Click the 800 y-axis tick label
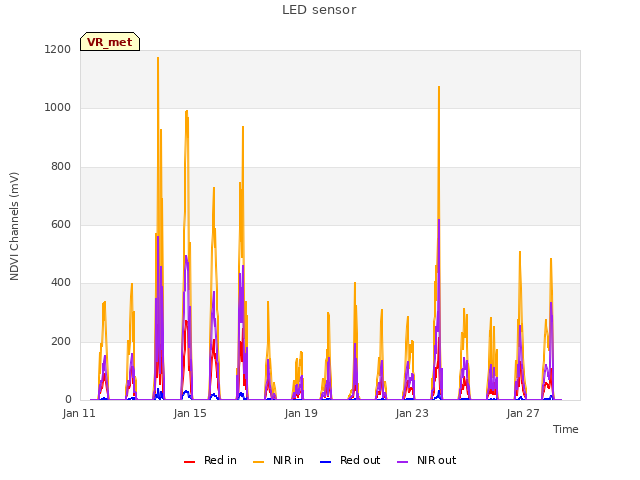The height and width of the screenshot is (480, 640). coord(61,166)
